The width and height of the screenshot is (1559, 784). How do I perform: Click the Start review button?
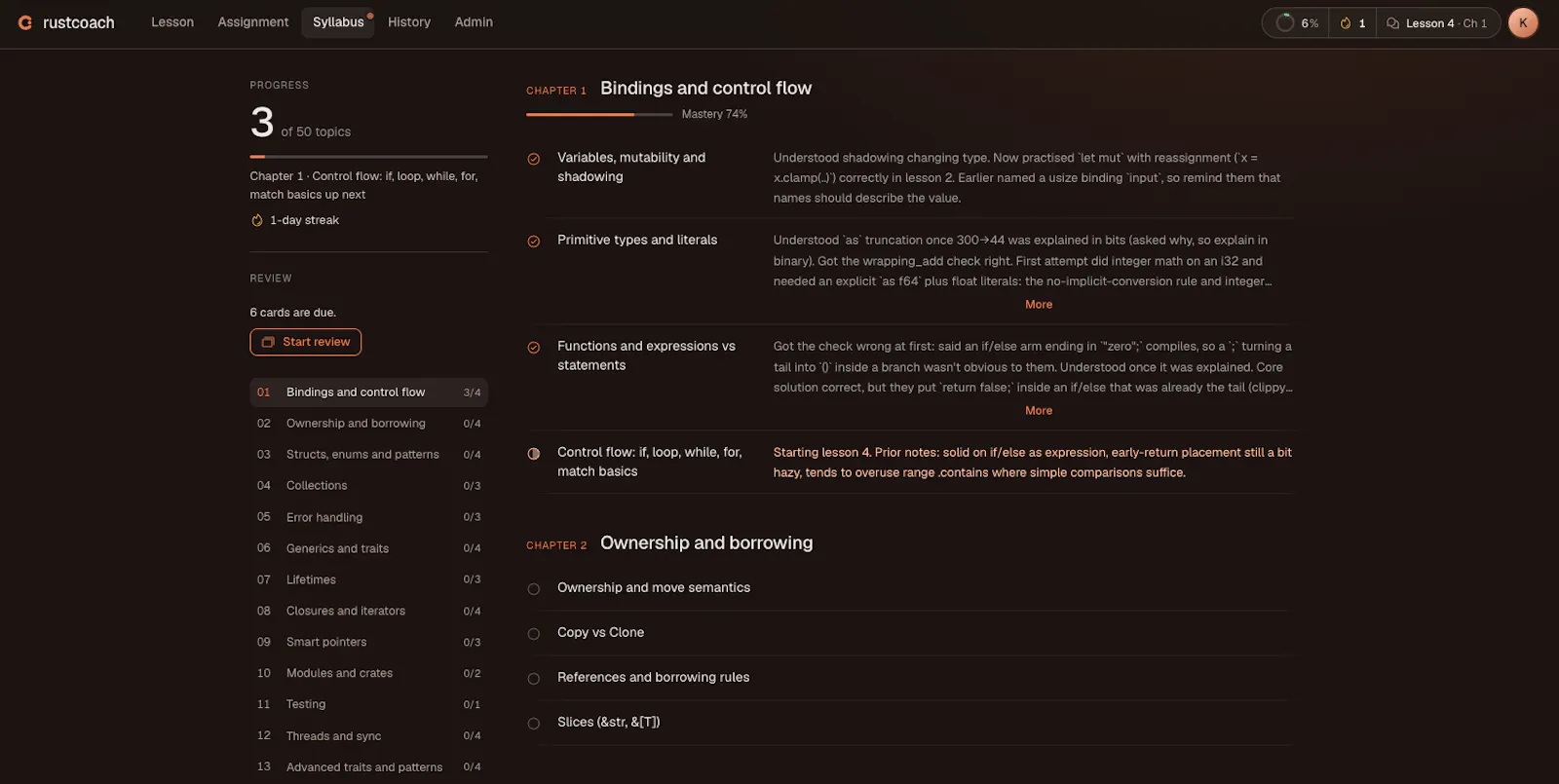306,342
